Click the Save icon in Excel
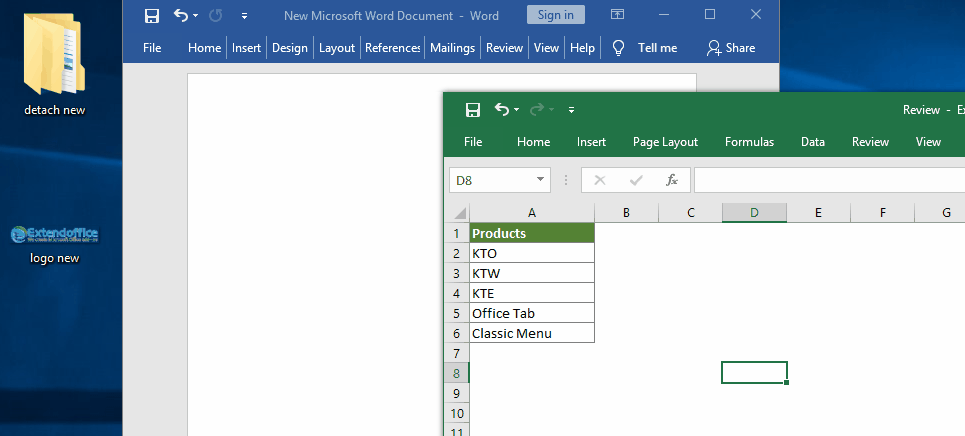 (x=473, y=110)
